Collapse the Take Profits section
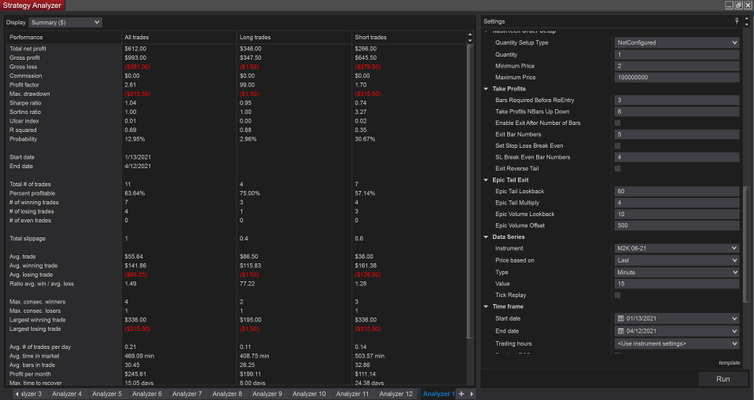This screenshot has height=400, width=754. (x=486, y=89)
